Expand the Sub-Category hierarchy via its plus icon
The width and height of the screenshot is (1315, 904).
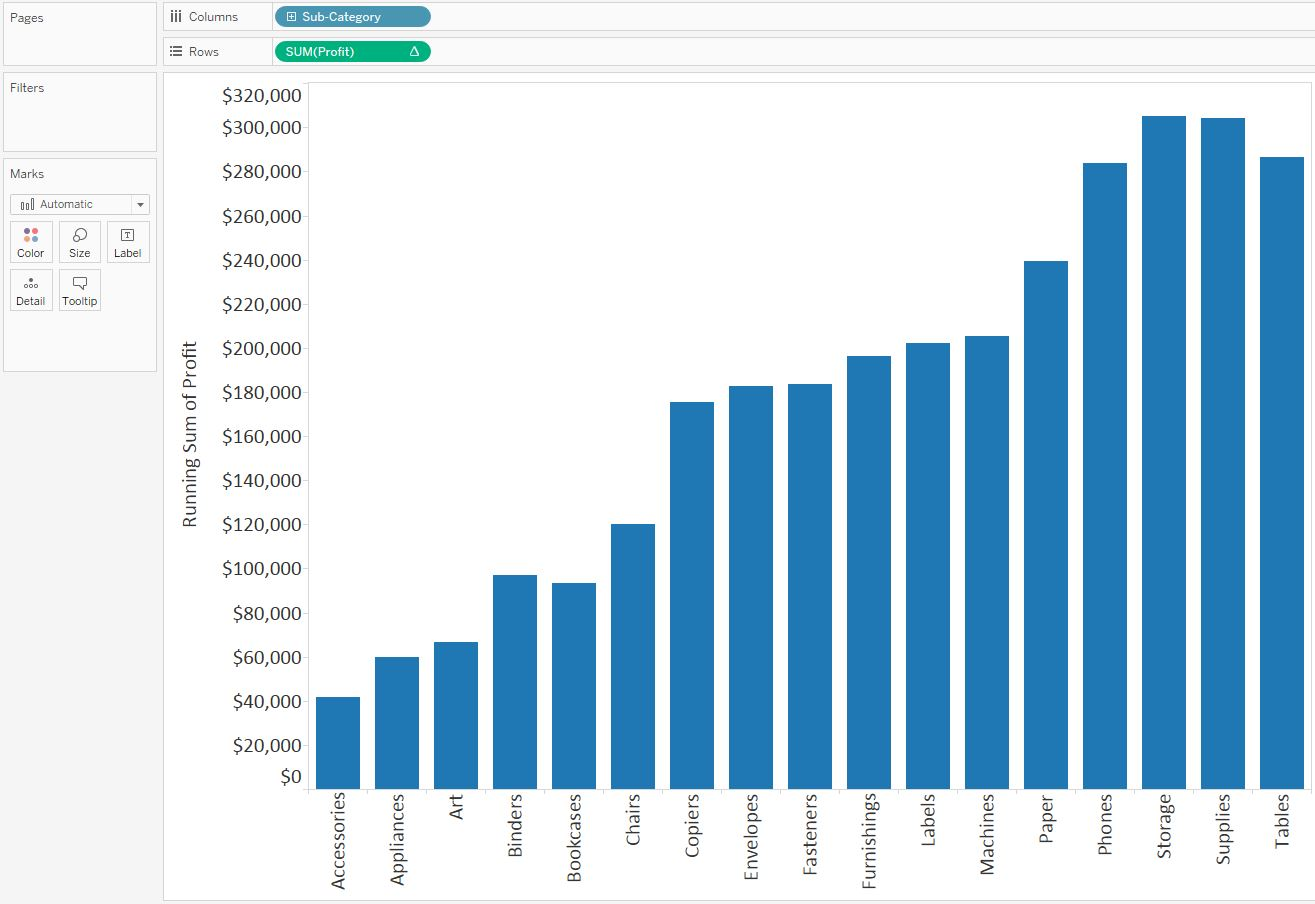[291, 16]
